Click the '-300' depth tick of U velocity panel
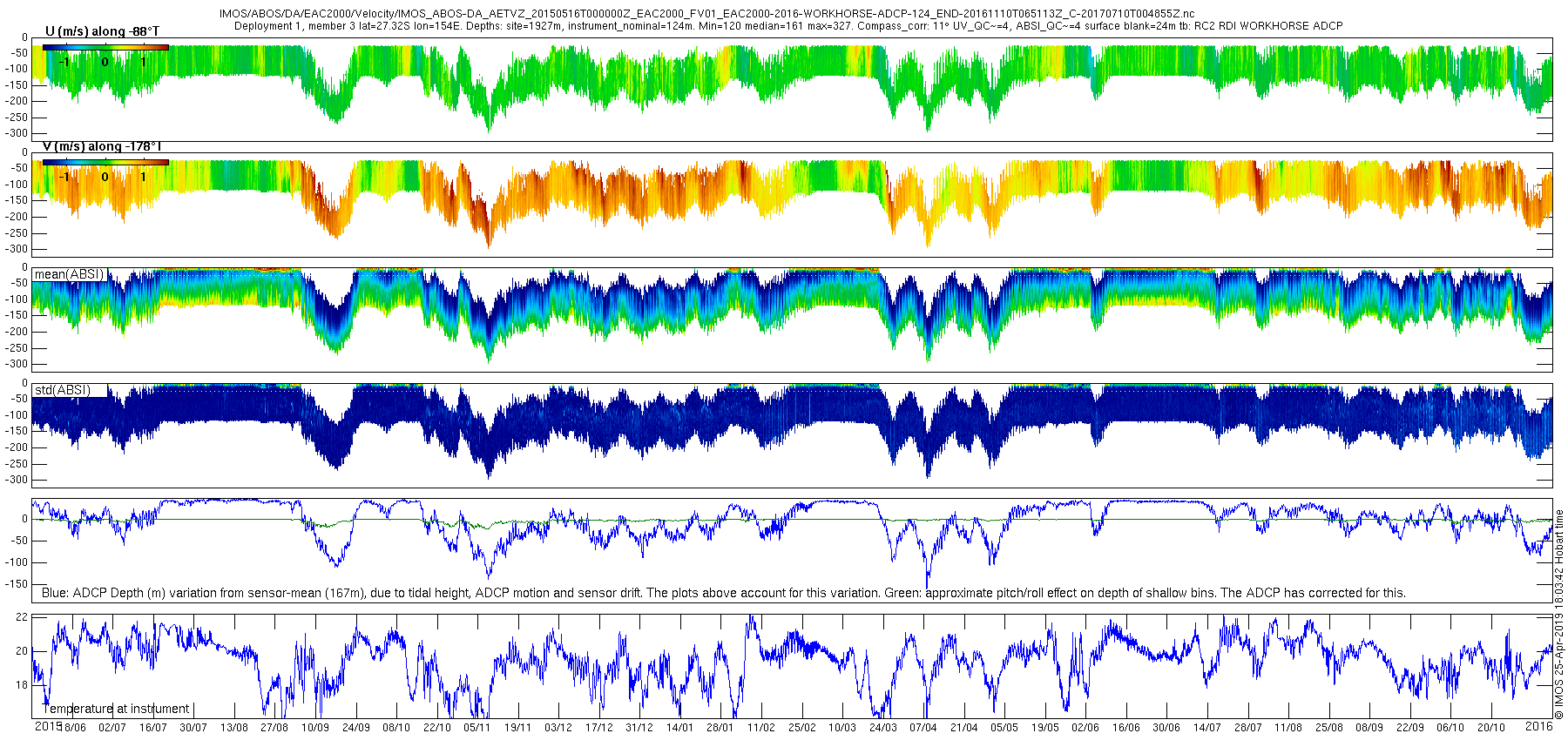The height and width of the screenshot is (740, 1568). [17, 133]
